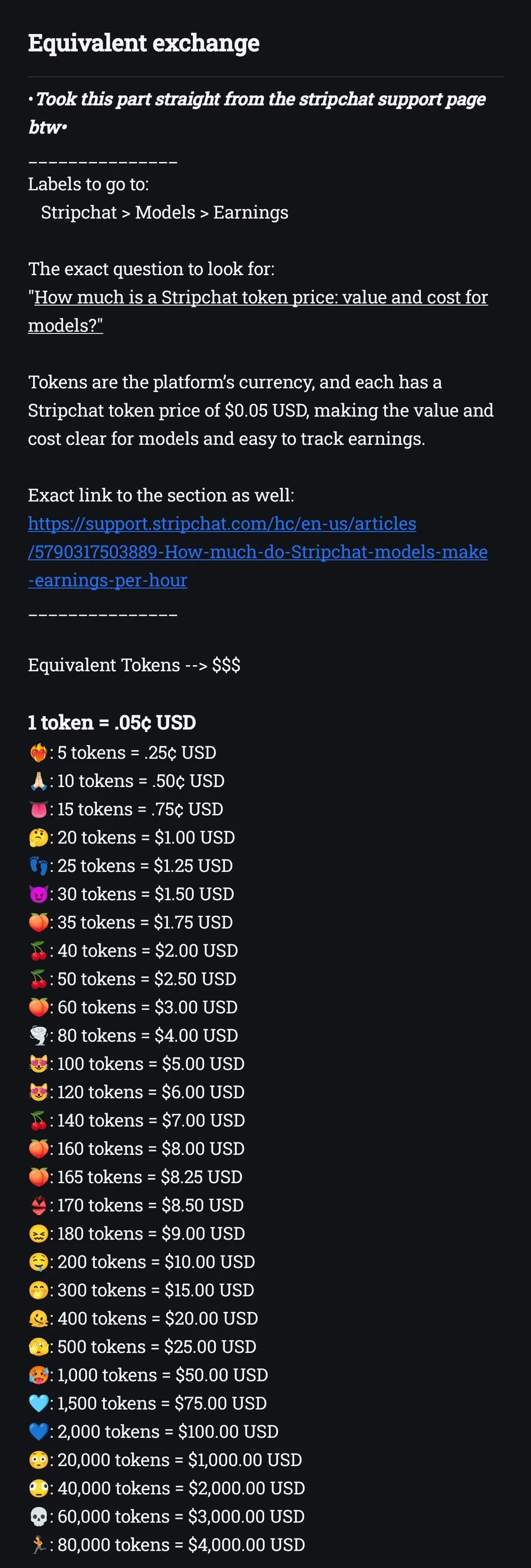Click the purple devil emoji for 30 tokens
This screenshot has height=1568, width=531.
[x=38, y=894]
